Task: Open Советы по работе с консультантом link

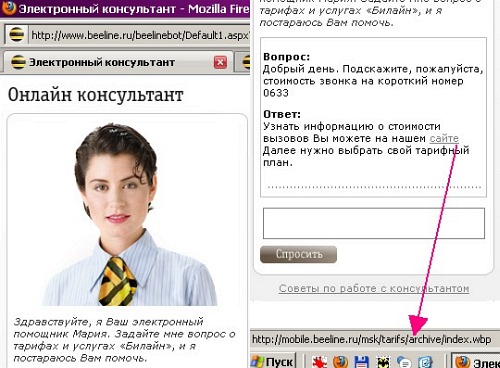Action: (x=374, y=288)
